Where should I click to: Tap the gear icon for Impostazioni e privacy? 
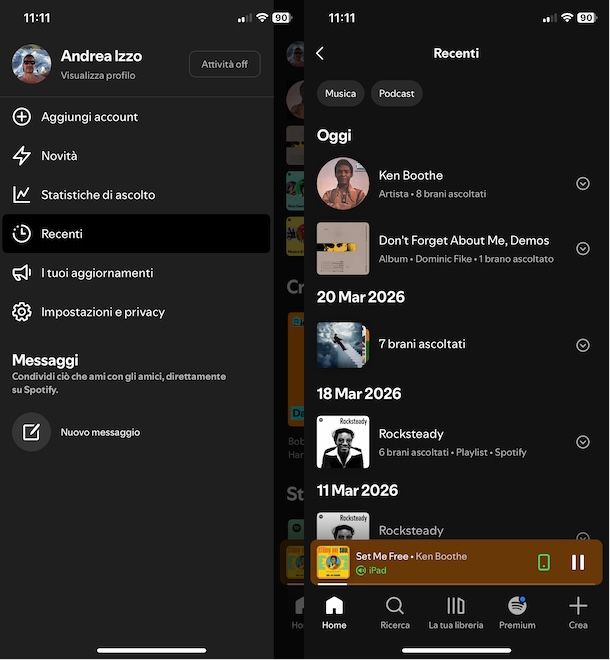21,312
